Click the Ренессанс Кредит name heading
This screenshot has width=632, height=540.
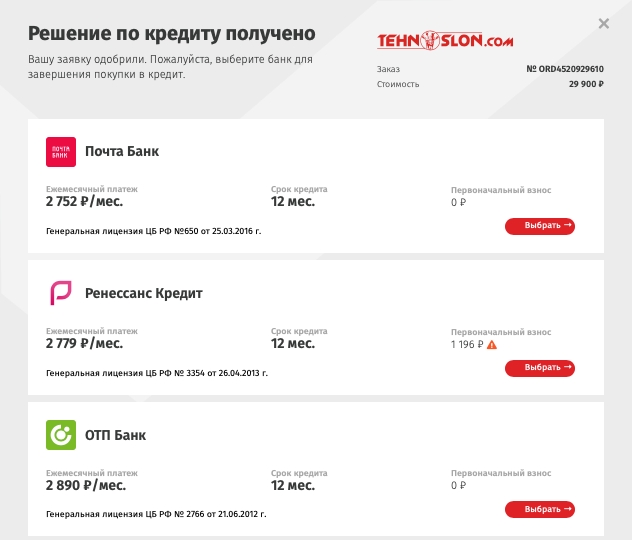point(143,293)
